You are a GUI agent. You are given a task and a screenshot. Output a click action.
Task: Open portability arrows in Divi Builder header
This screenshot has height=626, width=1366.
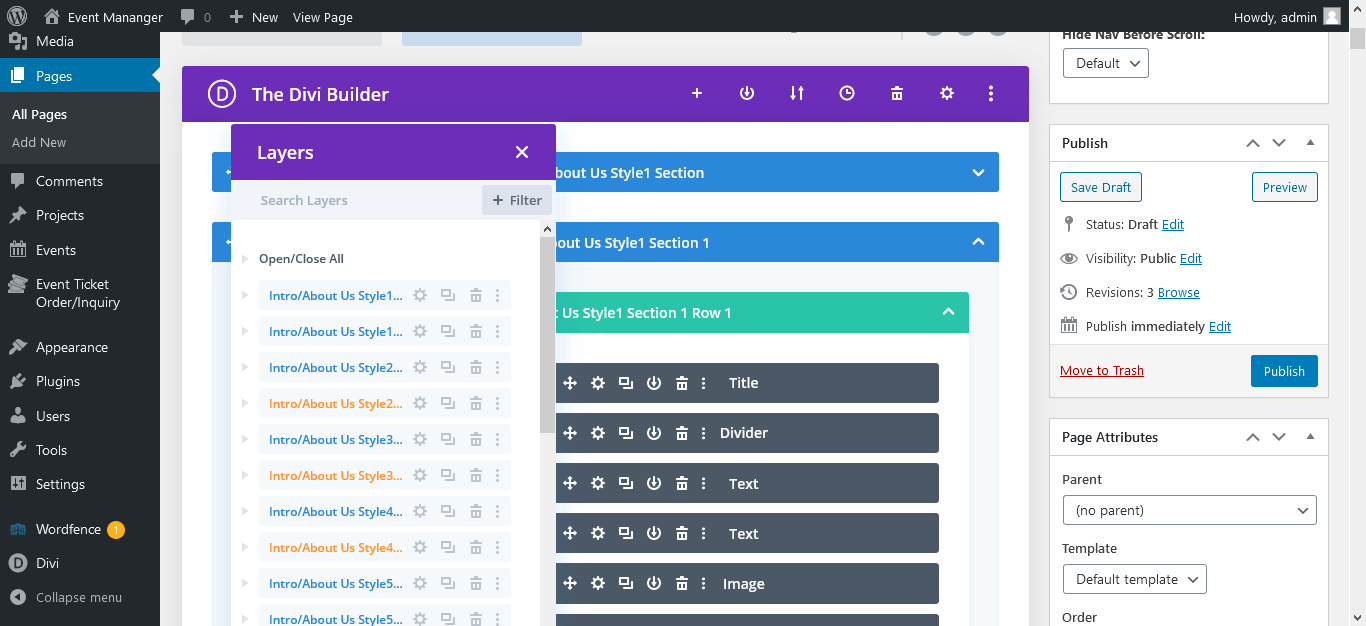pos(797,93)
